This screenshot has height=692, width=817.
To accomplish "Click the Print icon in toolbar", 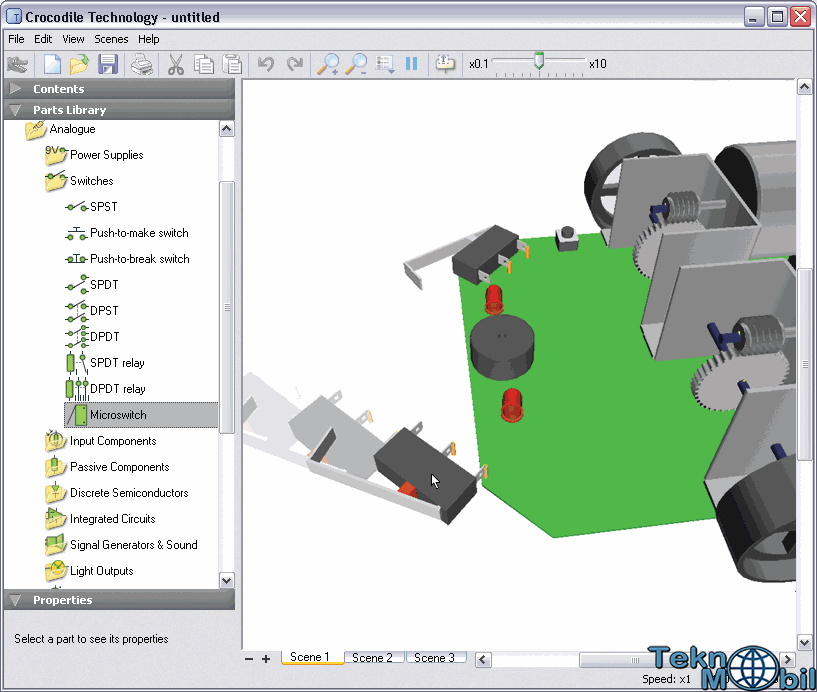I will coord(142,64).
